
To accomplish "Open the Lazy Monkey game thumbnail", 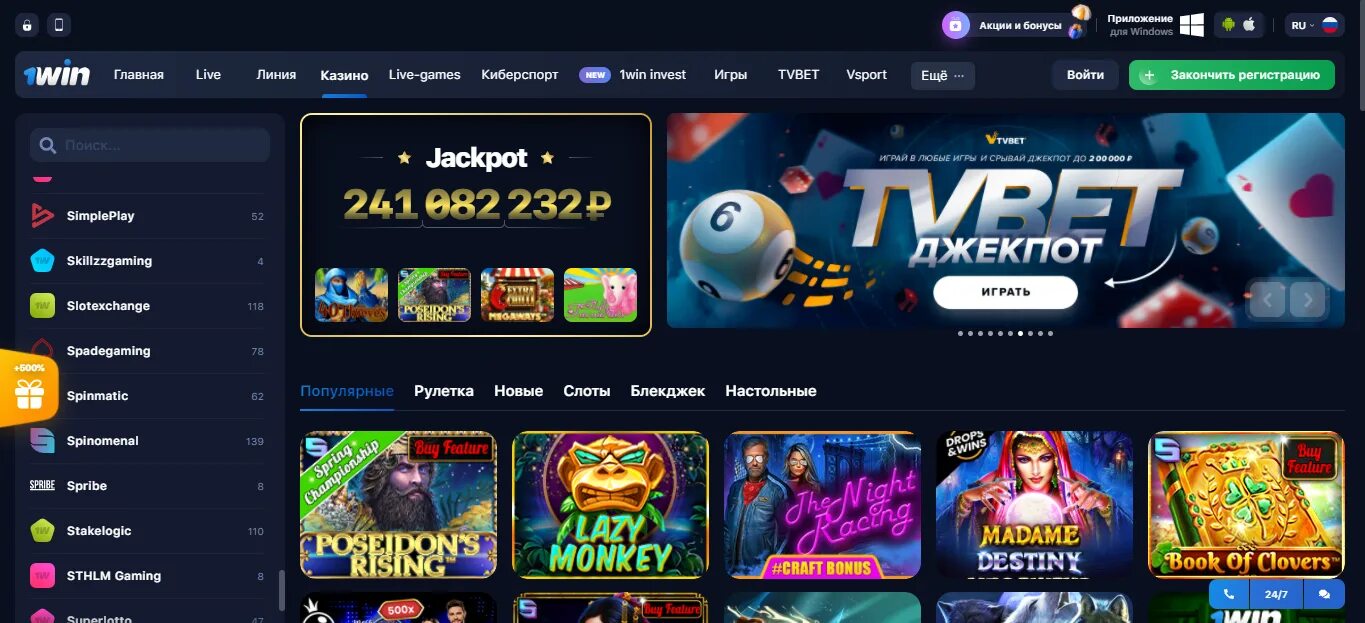I will click(610, 505).
